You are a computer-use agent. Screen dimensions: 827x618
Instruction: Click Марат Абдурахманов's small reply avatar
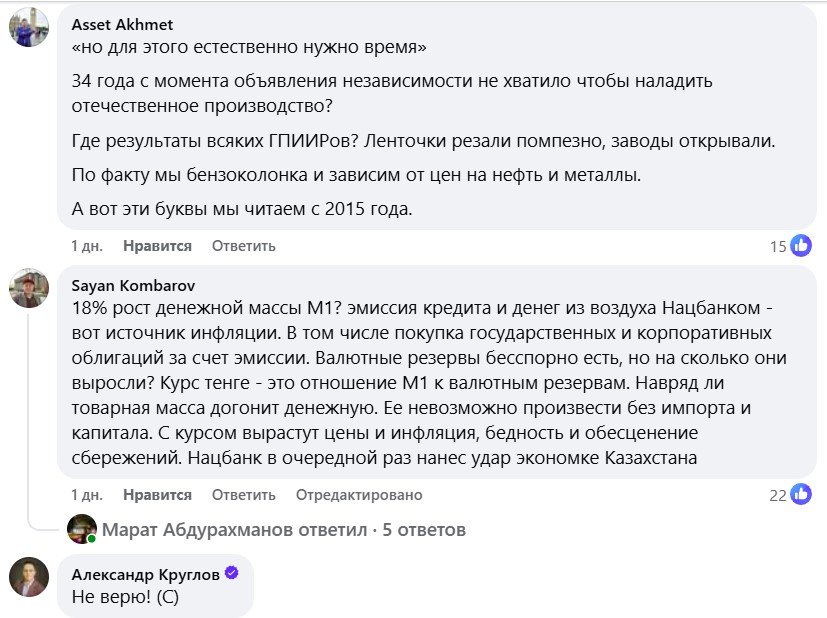[x=82, y=529]
